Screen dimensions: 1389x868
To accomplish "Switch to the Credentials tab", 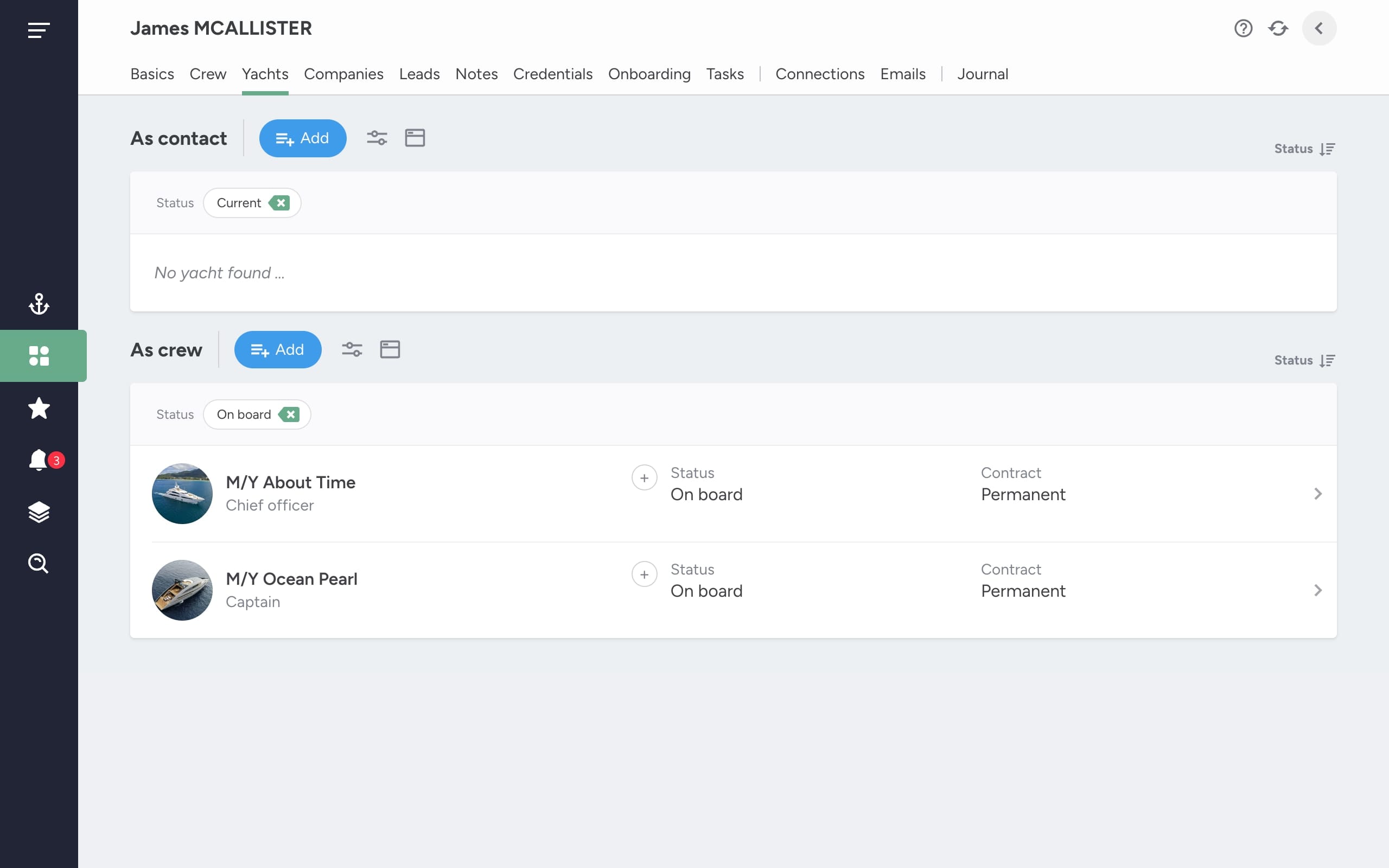I will click(553, 74).
